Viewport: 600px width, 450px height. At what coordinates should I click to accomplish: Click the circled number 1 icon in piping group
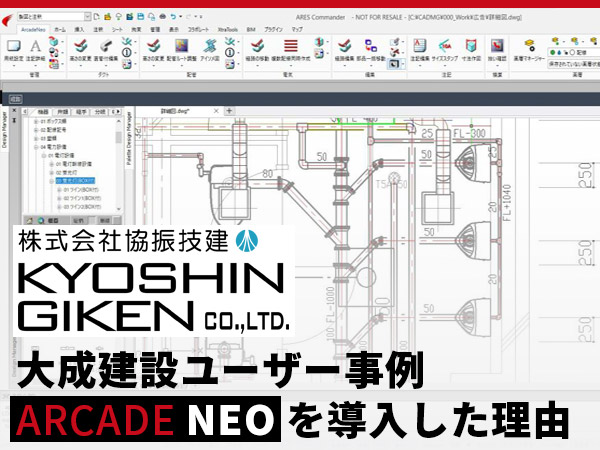[x=230, y=52]
